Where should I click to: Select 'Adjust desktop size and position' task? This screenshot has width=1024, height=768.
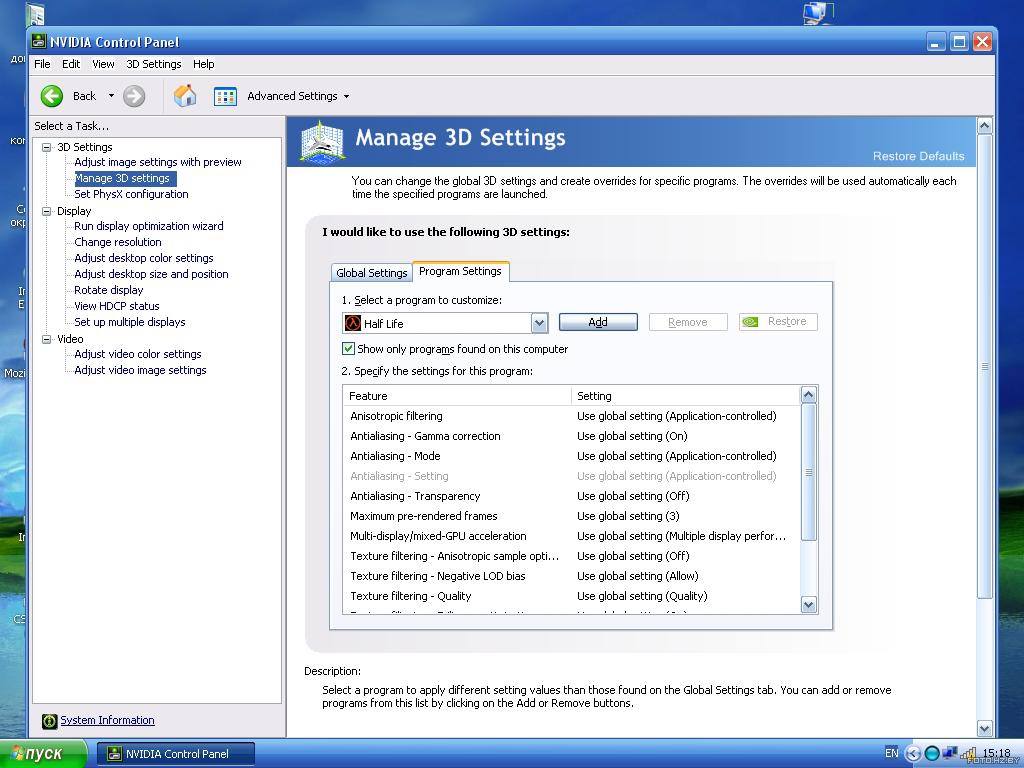point(152,274)
